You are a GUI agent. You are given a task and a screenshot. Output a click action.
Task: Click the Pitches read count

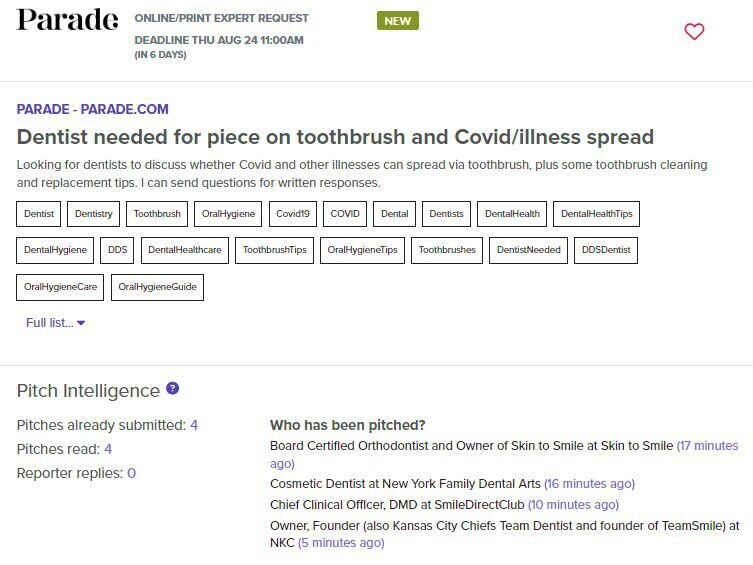point(108,449)
